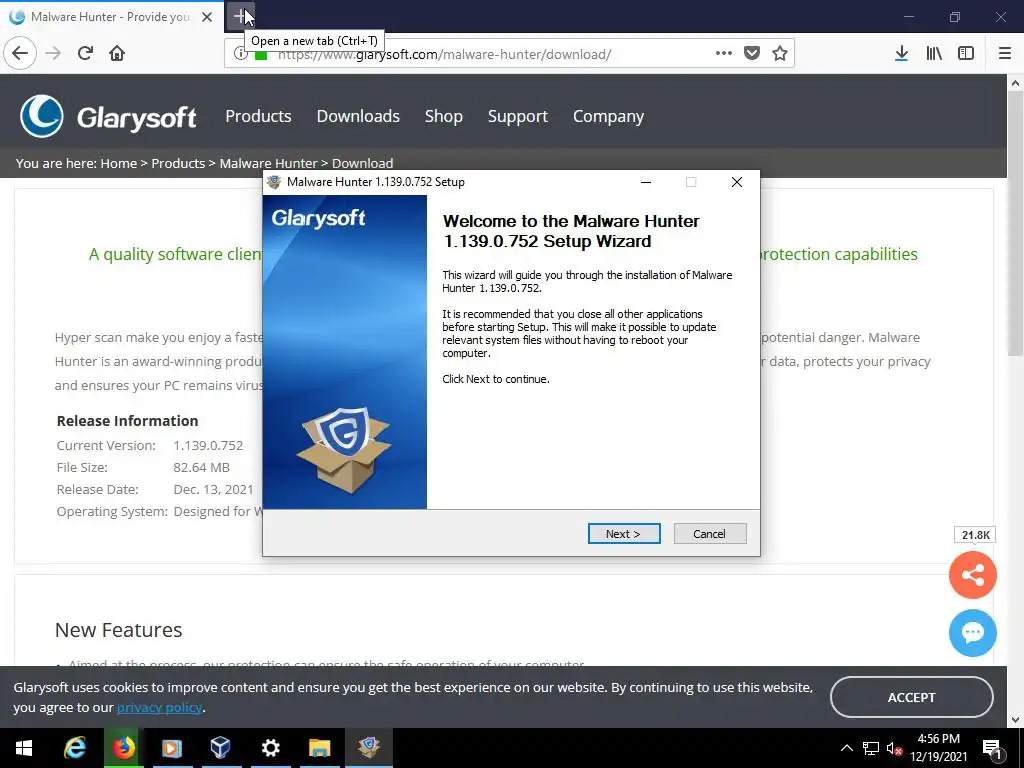Open the privacy policy link
Viewport: 1024px width, 768px height.
pos(159,707)
